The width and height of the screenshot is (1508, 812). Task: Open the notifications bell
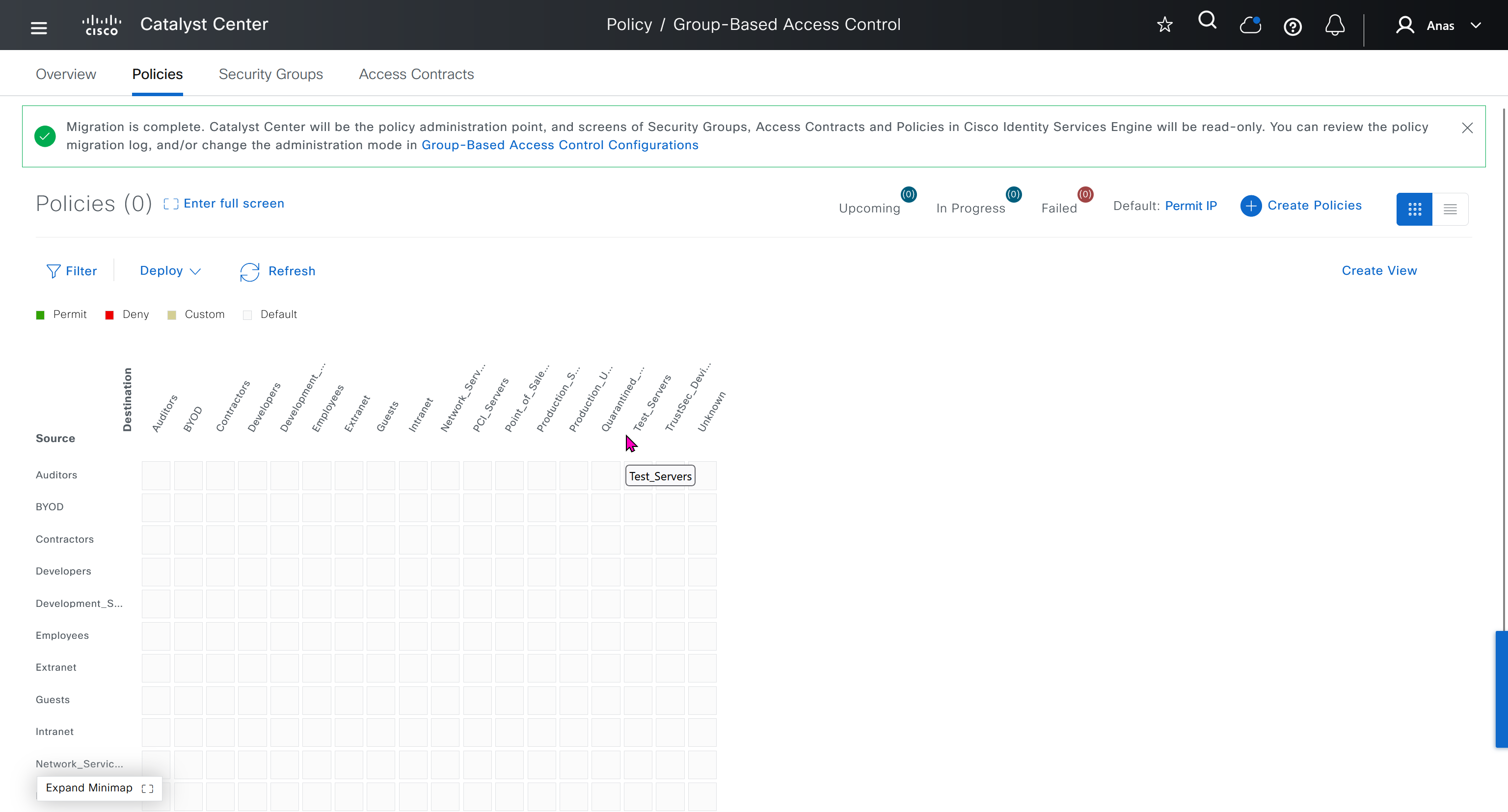click(x=1335, y=25)
